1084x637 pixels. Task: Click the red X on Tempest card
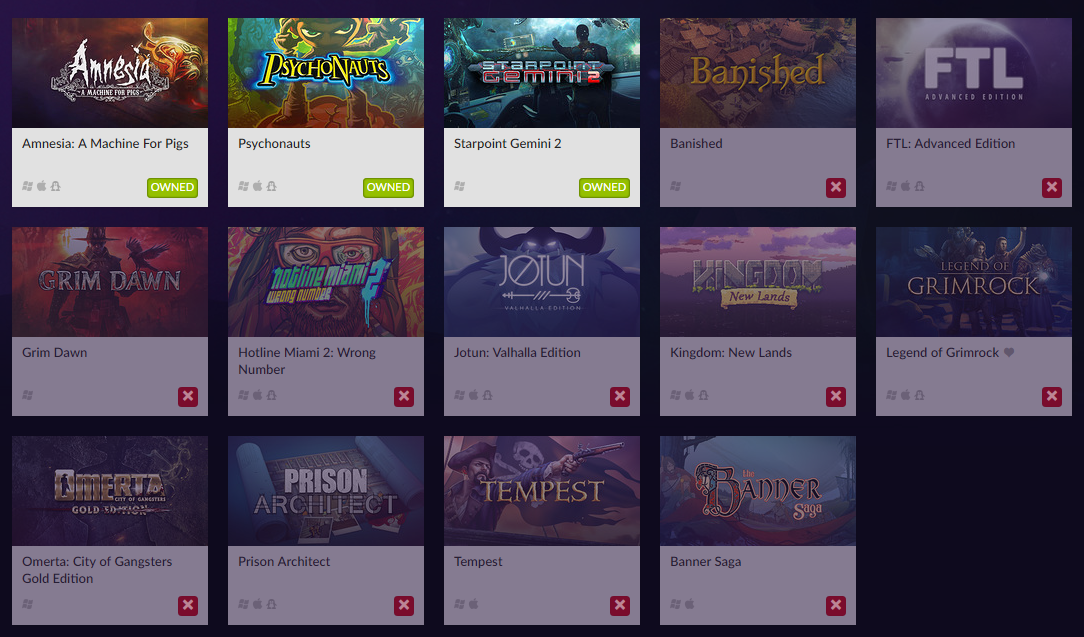[x=620, y=605]
